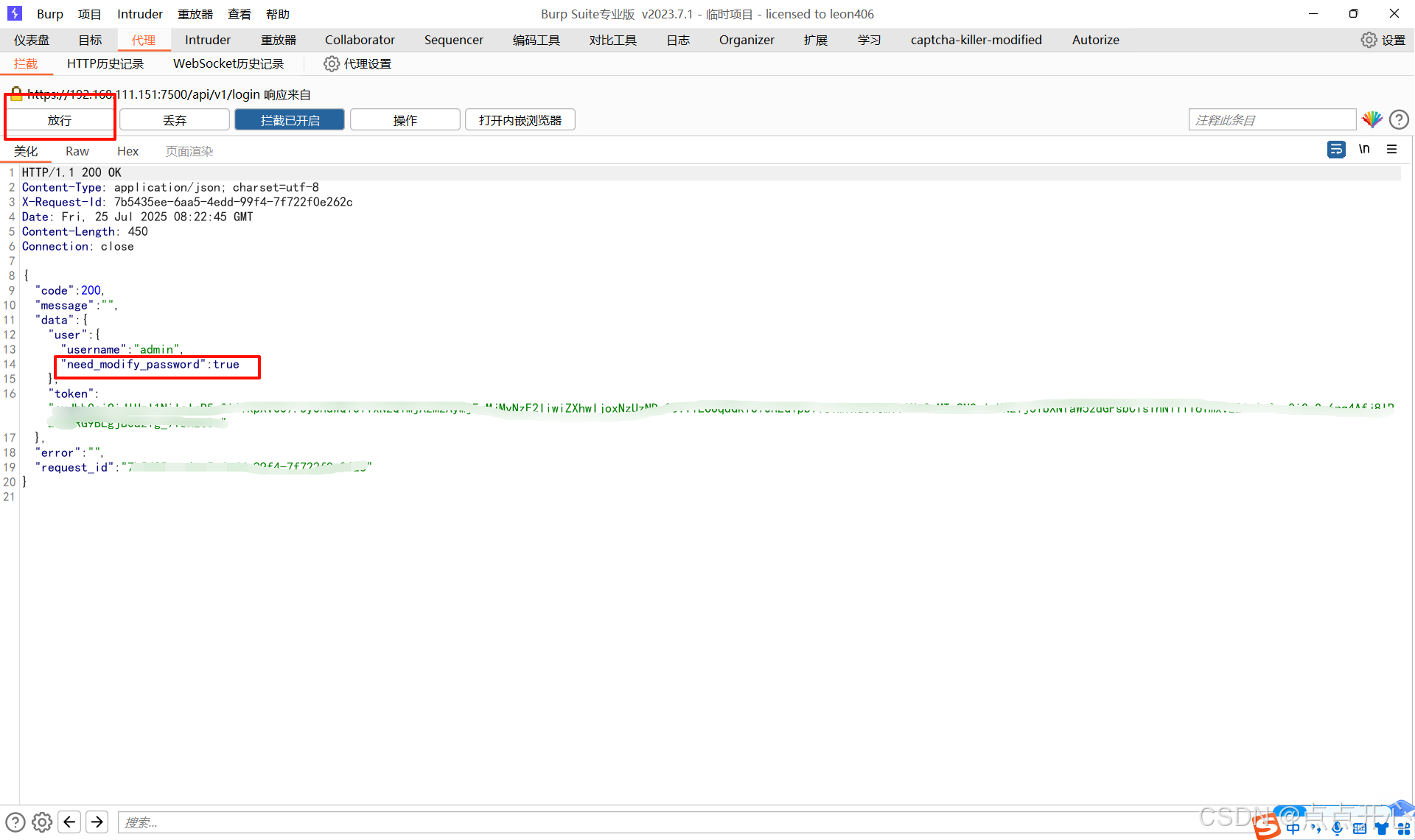Open the Decoder tab (编码工具)
The height and width of the screenshot is (840, 1415).
[x=537, y=40]
